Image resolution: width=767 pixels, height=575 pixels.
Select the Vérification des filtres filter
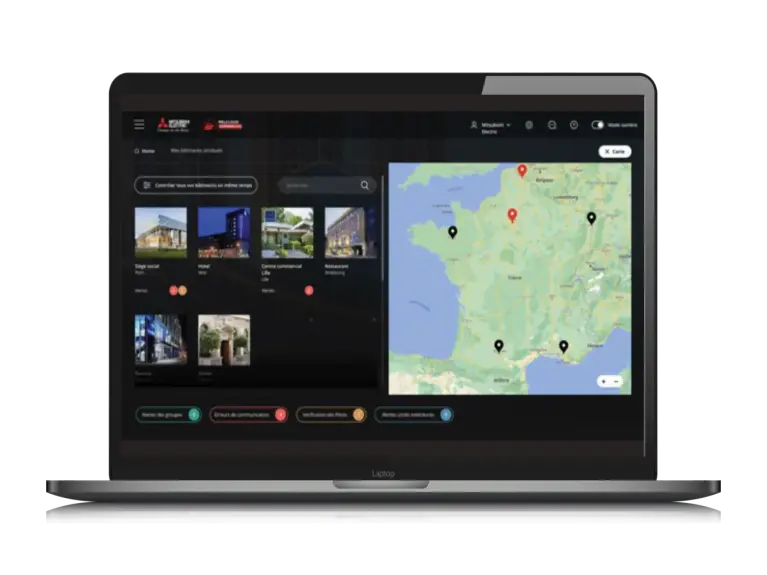[x=330, y=414]
